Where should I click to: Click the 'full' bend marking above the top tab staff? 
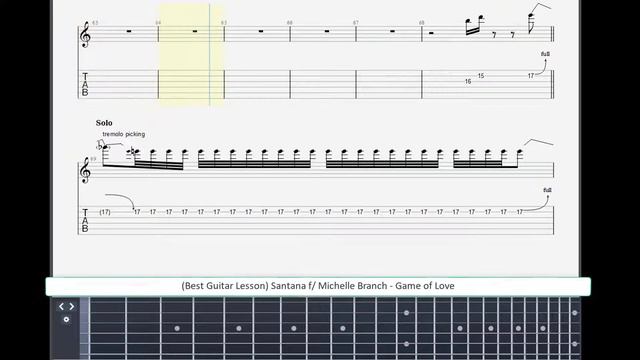tap(545, 54)
